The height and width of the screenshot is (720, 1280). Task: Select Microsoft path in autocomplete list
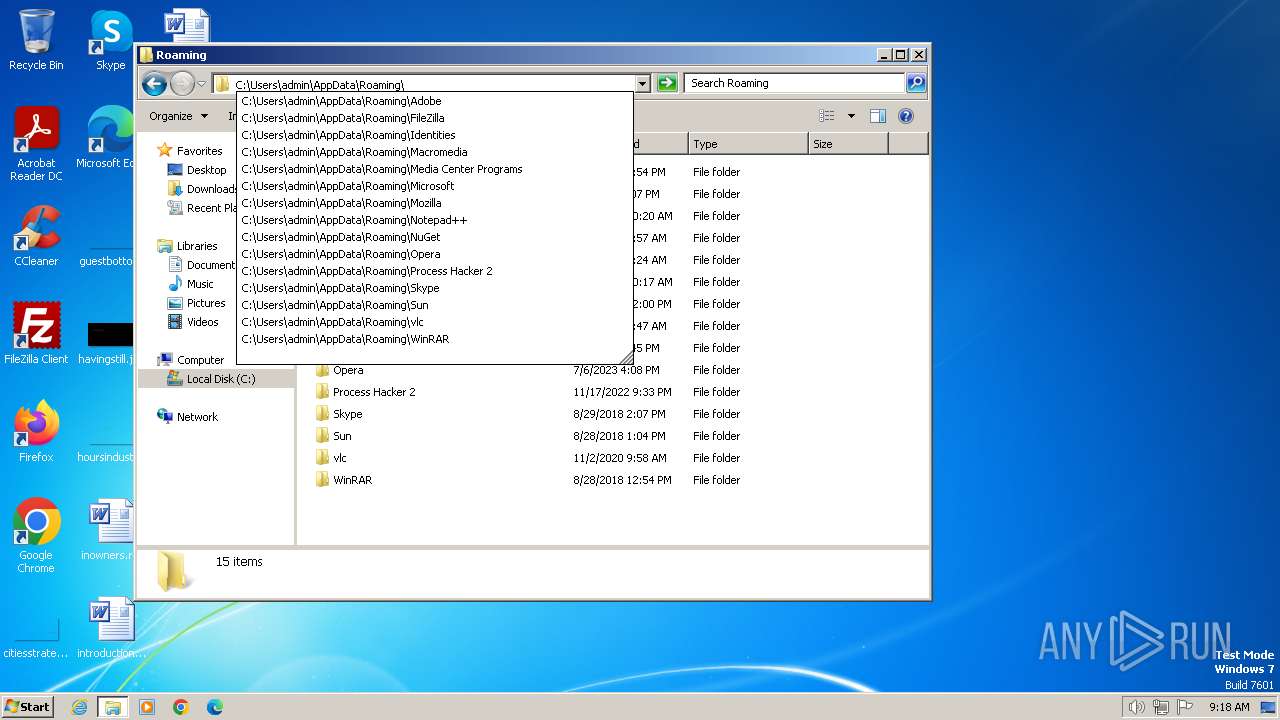coord(435,186)
